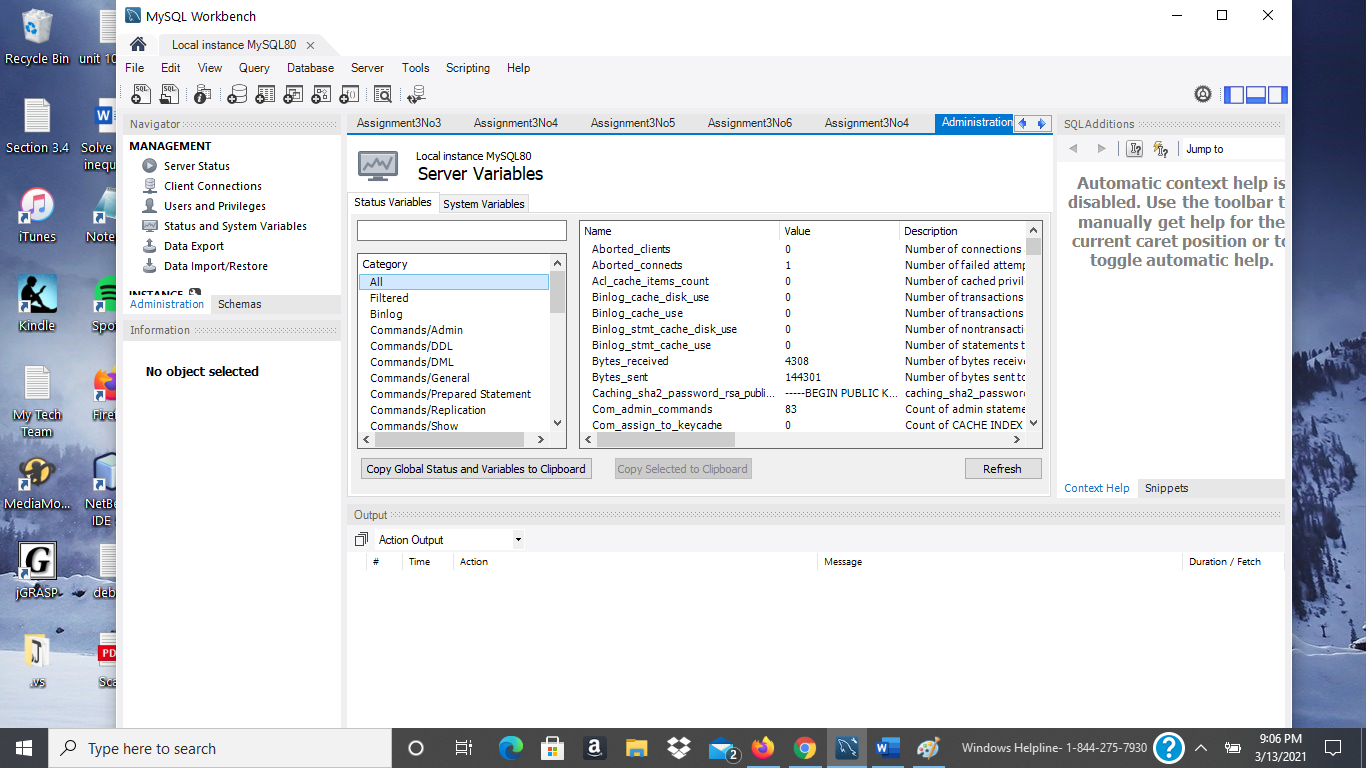This screenshot has width=1366, height=768.
Task: Create a new table using the toolbar icon
Action: click(265, 94)
